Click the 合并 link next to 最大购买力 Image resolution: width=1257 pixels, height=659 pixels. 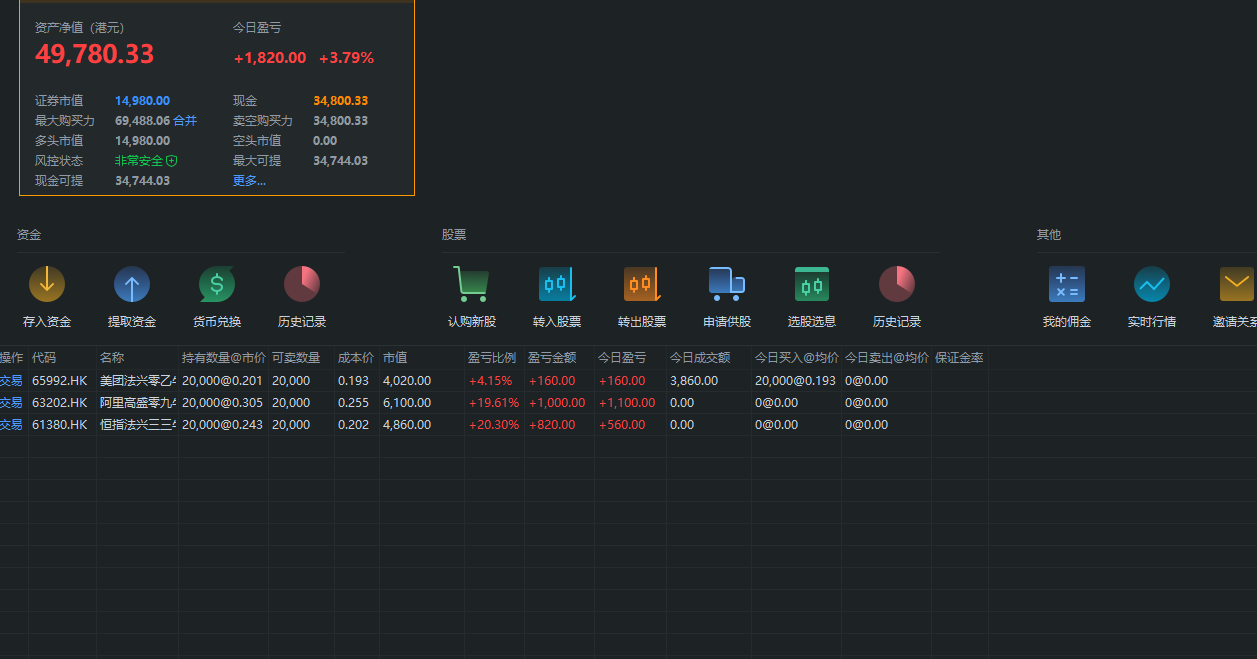(185, 121)
